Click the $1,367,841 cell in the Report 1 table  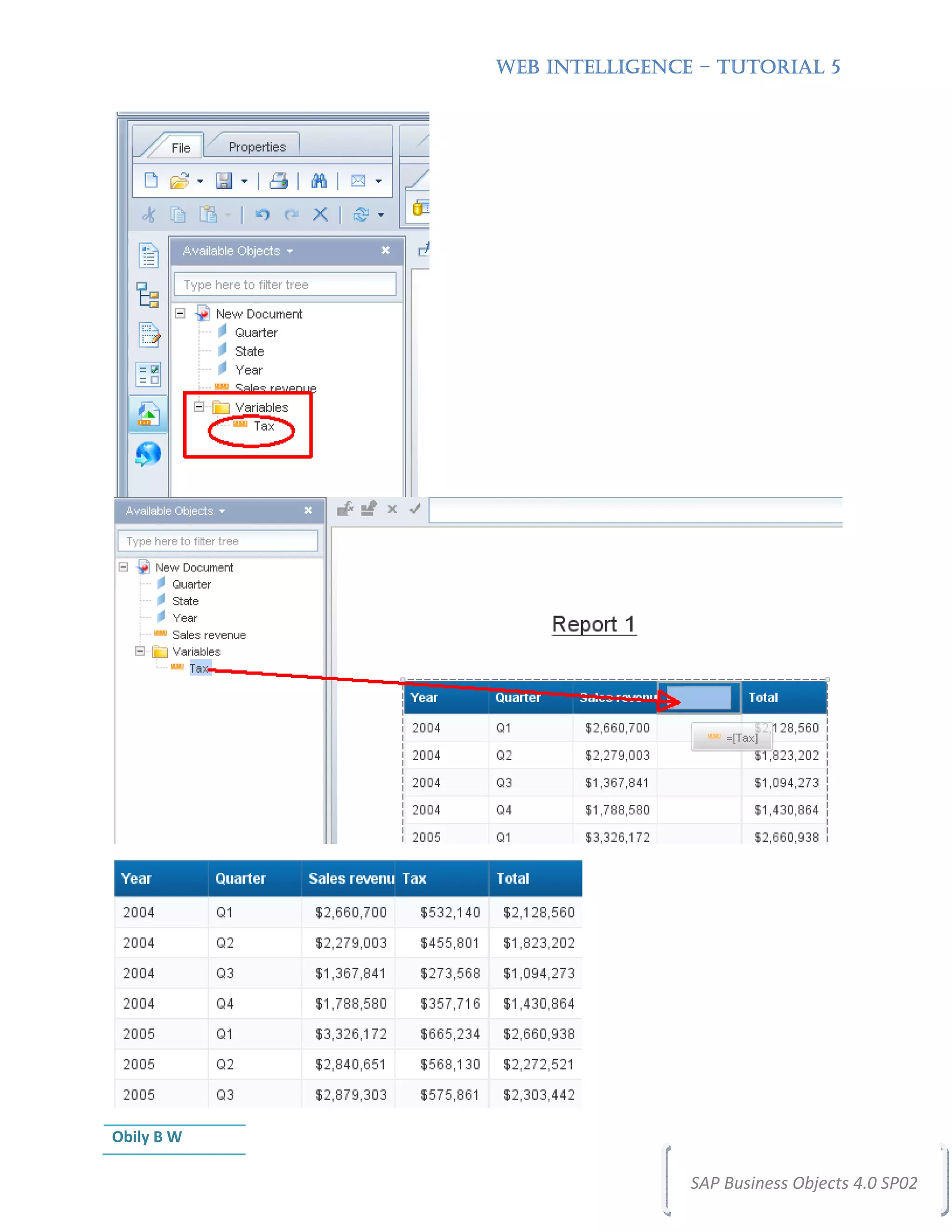615,782
